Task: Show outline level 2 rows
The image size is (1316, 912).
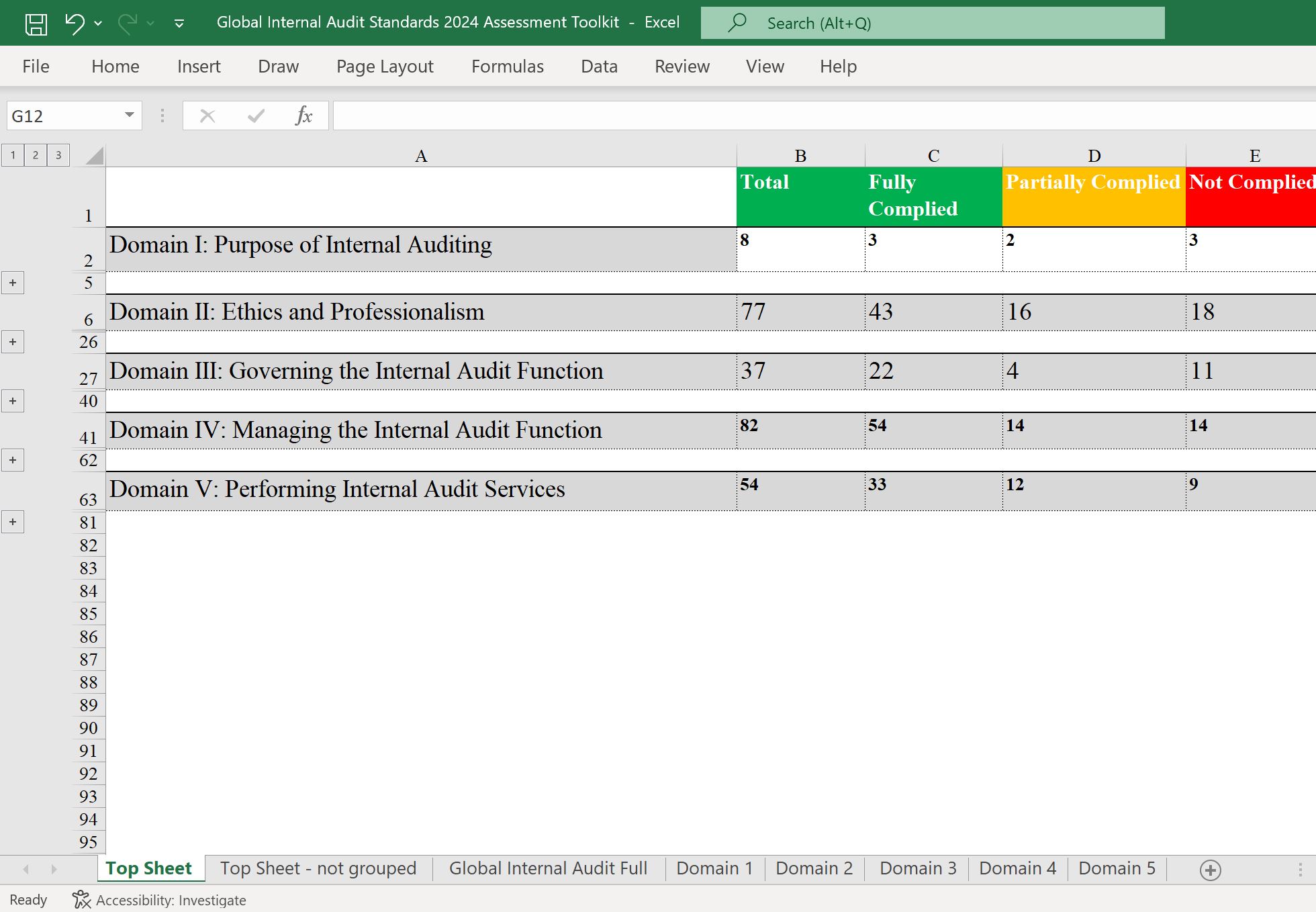Action: pyautogui.click(x=36, y=155)
